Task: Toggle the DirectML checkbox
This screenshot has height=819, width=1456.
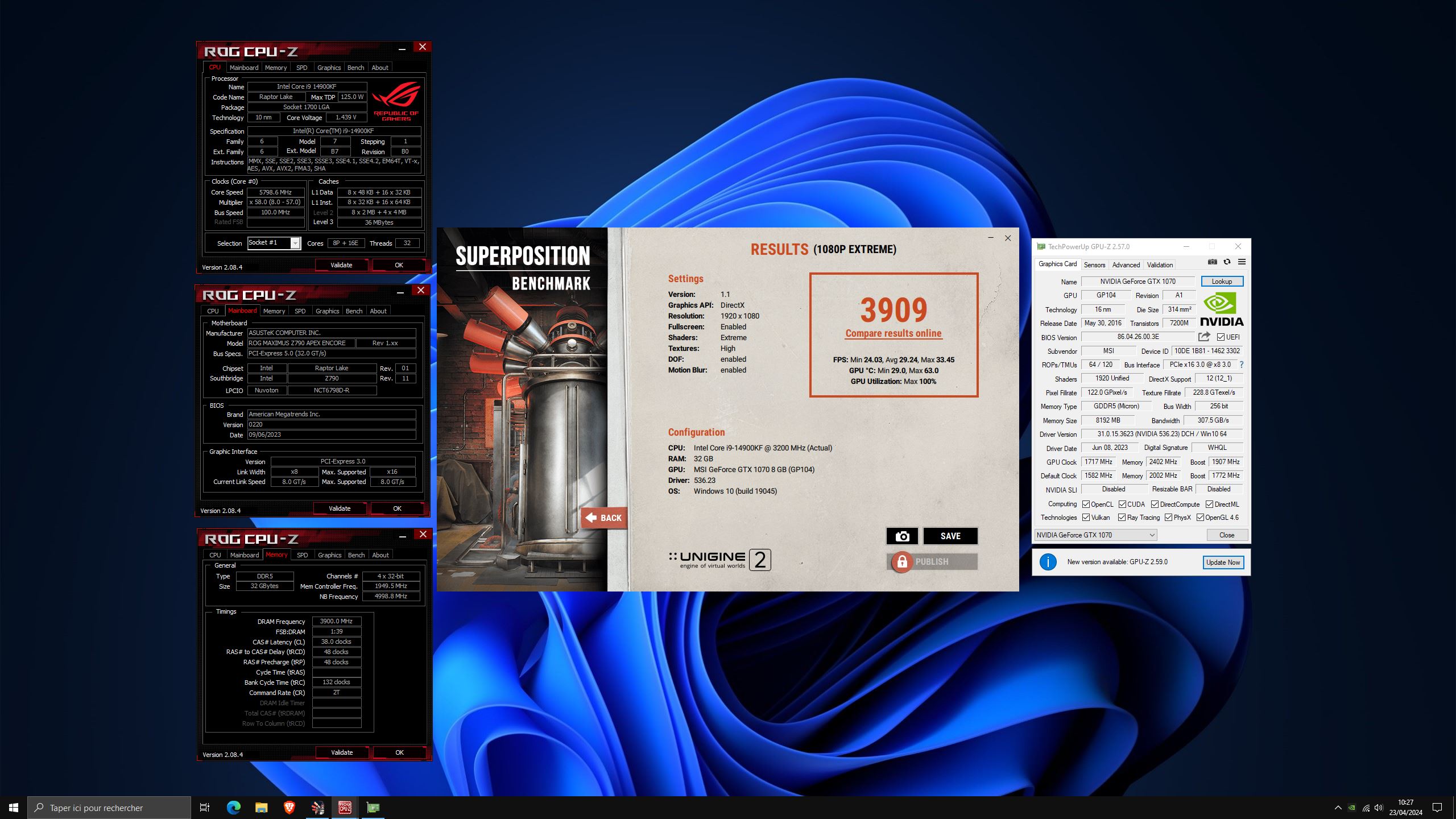Action: [x=1209, y=504]
